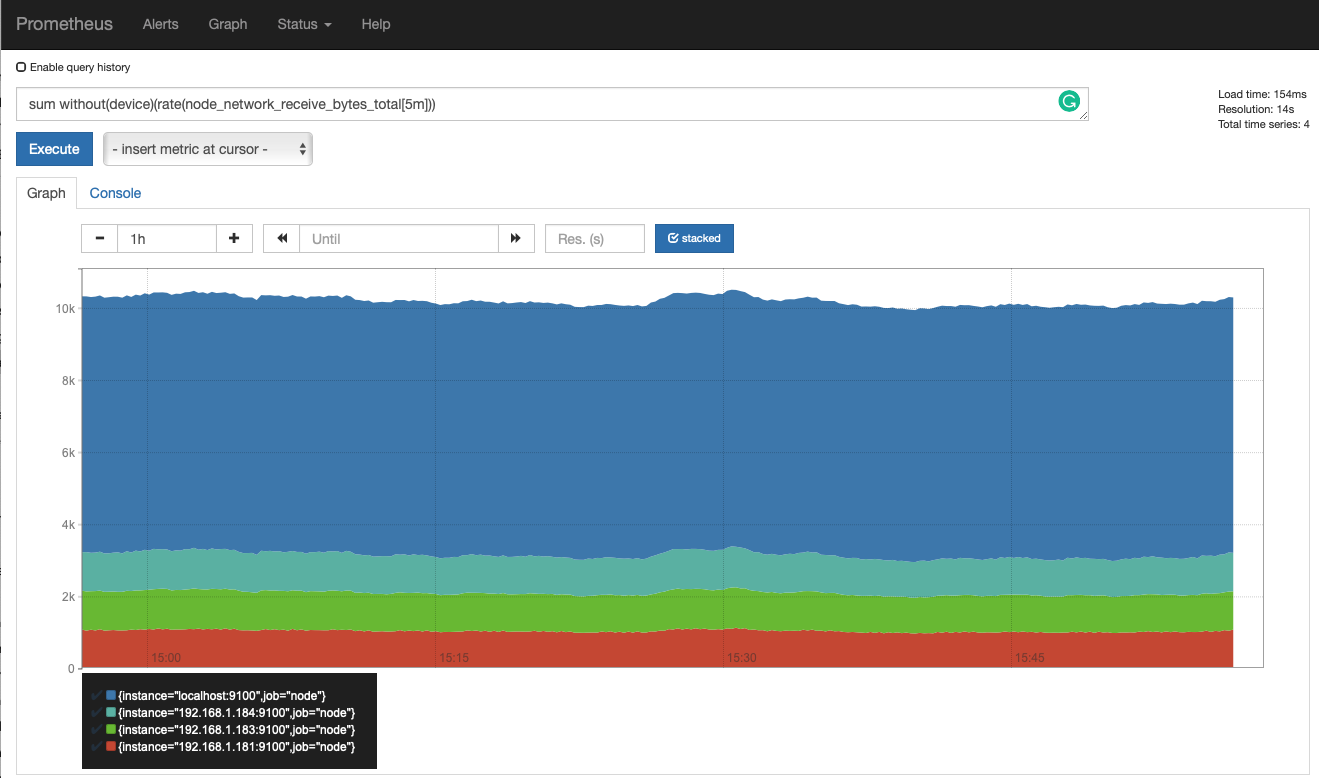Image resolution: width=1319 pixels, height=778 pixels.
Task: Open the Status dropdown menu
Action: coord(304,24)
